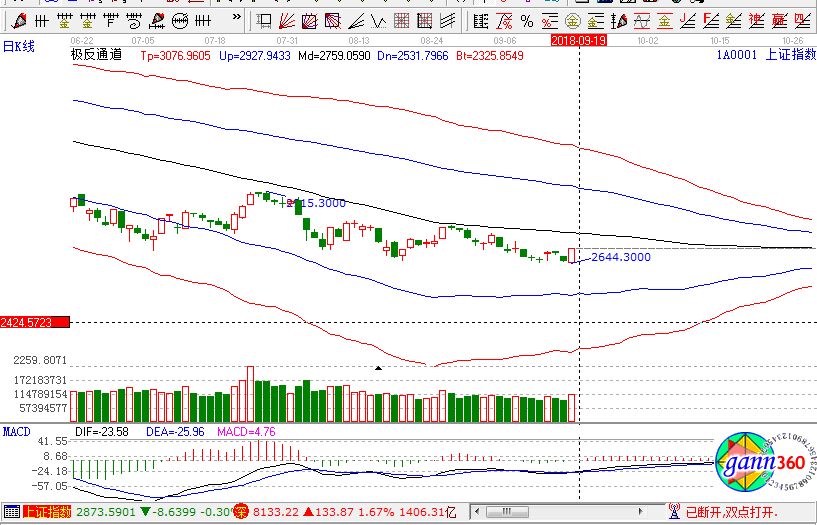Click the red 2018-09-19 date marker

580,39
